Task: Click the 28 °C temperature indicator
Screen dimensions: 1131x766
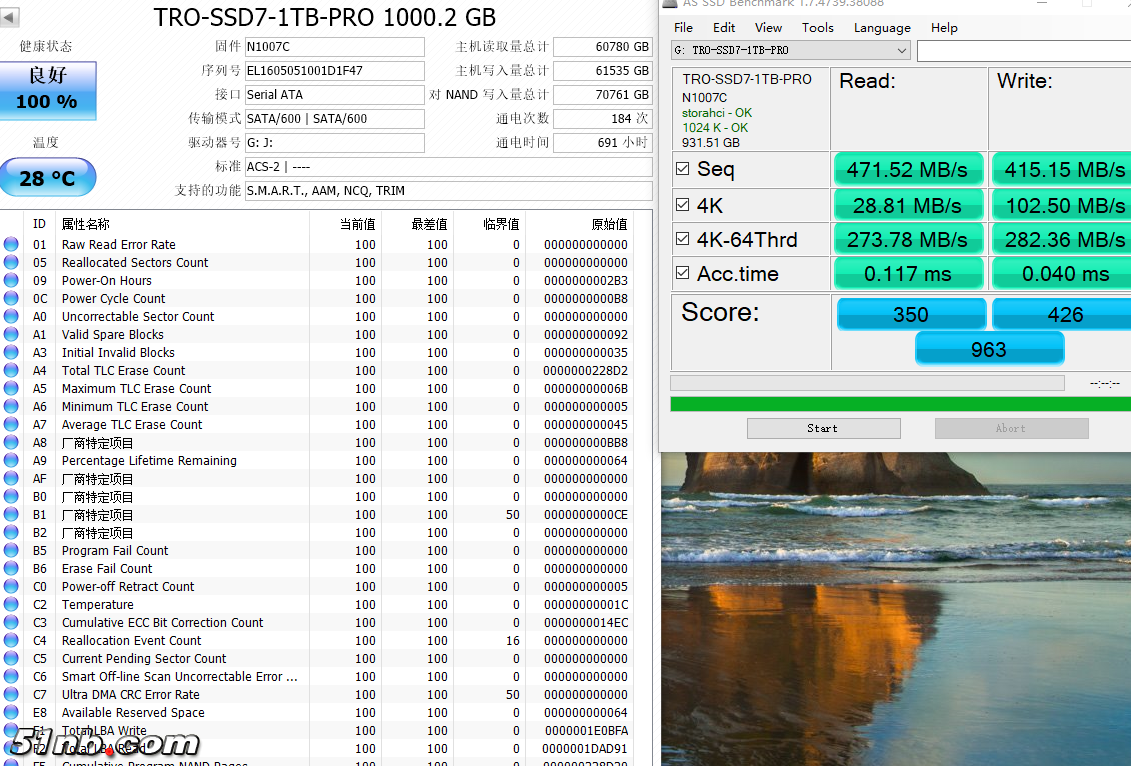Action: tap(47, 178)
